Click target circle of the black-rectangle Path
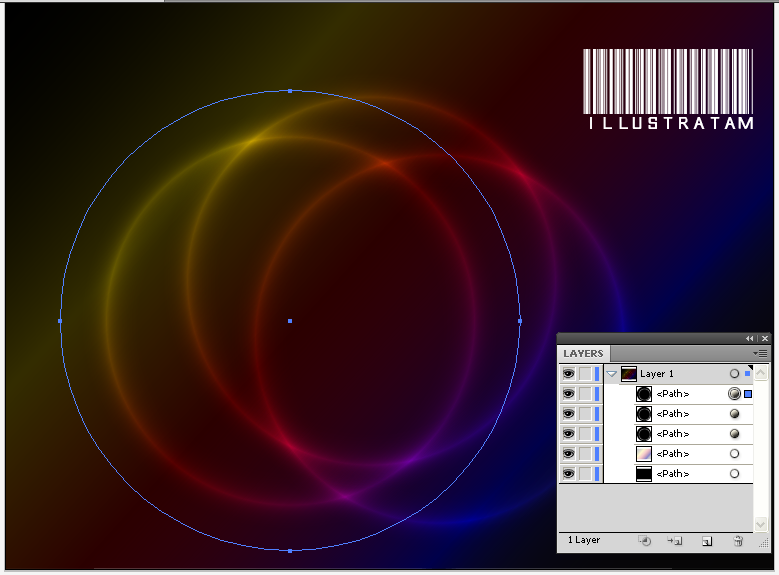Viewport: 779px width, 575px height. click(x=734, y=474)
